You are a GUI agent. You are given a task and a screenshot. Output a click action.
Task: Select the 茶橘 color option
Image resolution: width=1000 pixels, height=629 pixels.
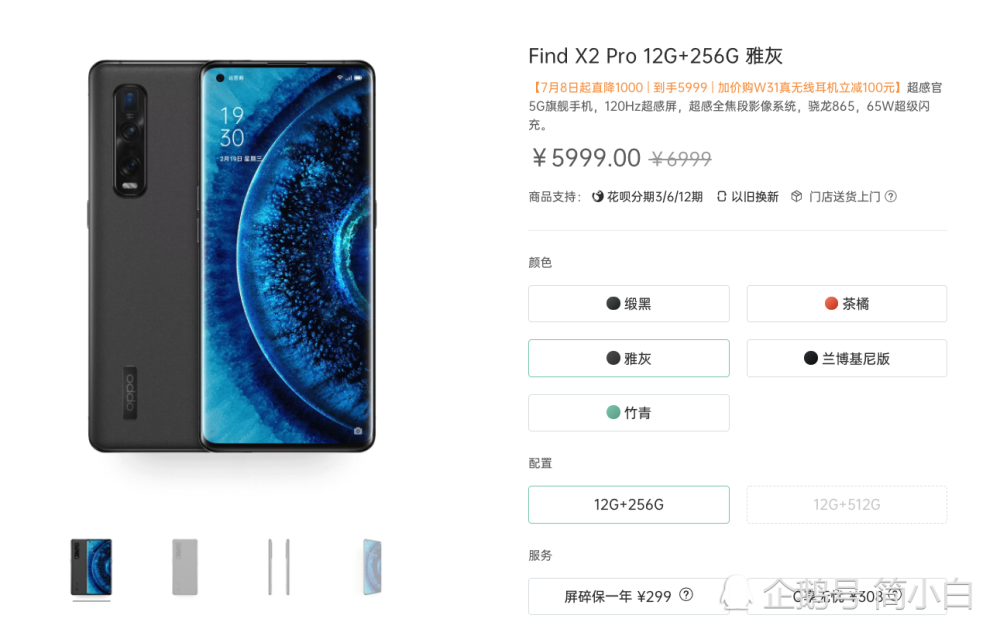(x=846, y=304)
